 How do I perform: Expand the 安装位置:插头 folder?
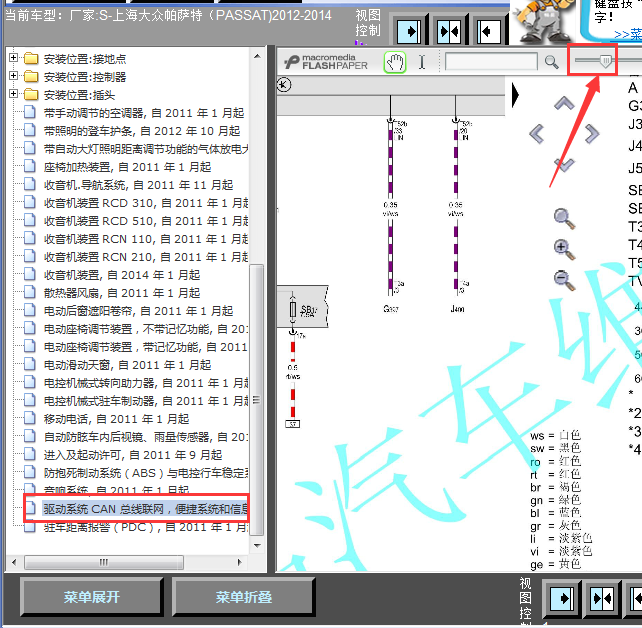point(14,95)
